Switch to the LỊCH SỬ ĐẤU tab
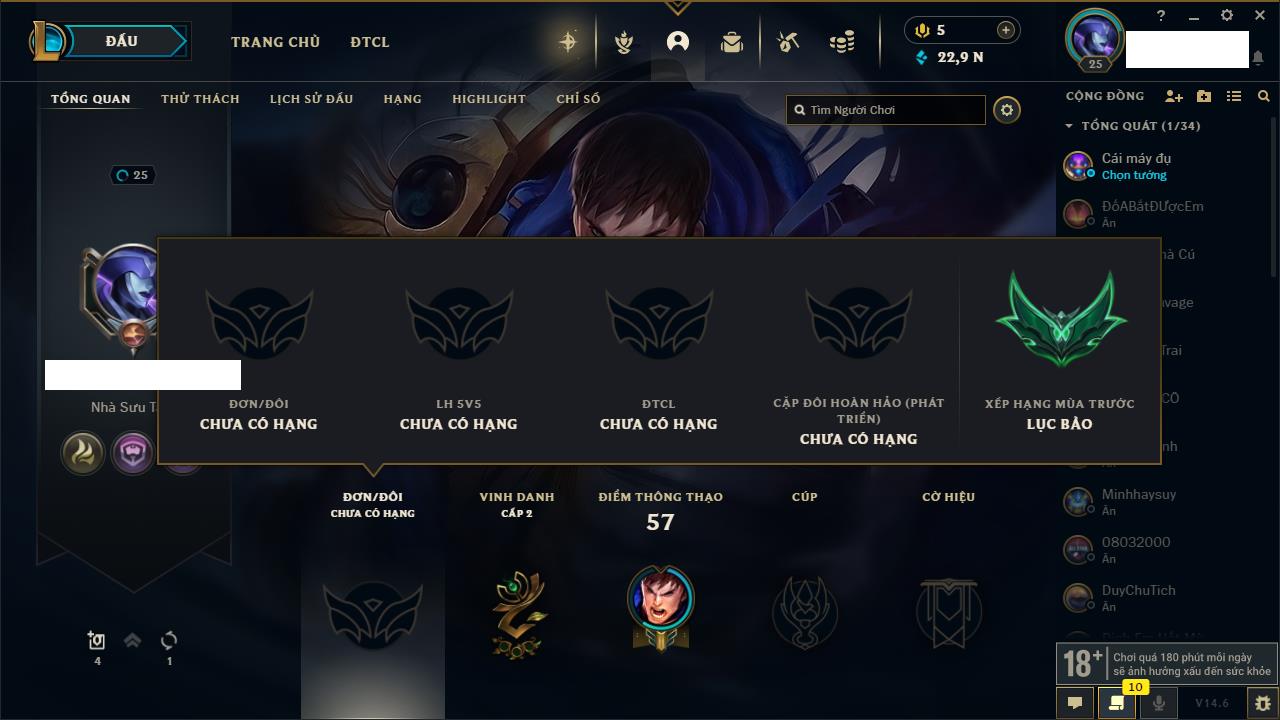 (311, 99)
